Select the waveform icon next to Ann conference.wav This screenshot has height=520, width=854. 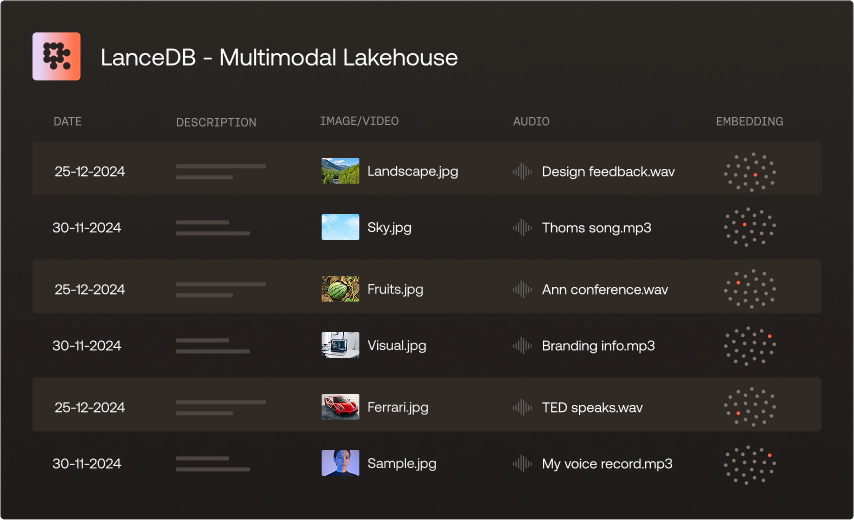[522, 290]
